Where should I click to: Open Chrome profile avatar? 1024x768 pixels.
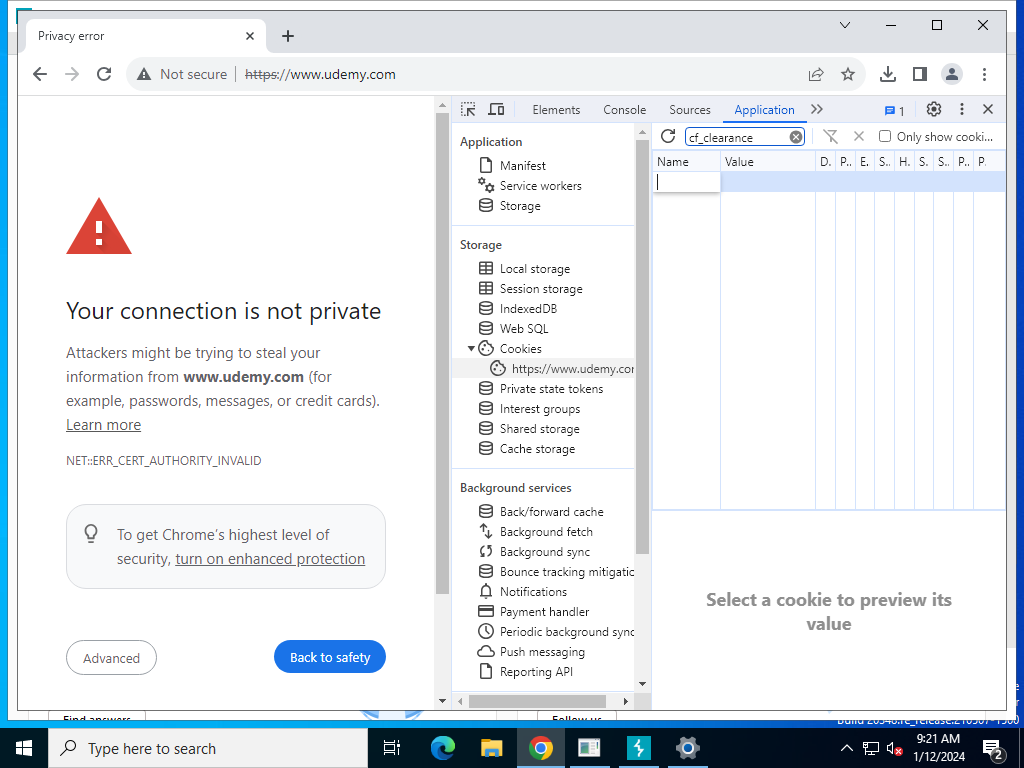coord(952,74)
